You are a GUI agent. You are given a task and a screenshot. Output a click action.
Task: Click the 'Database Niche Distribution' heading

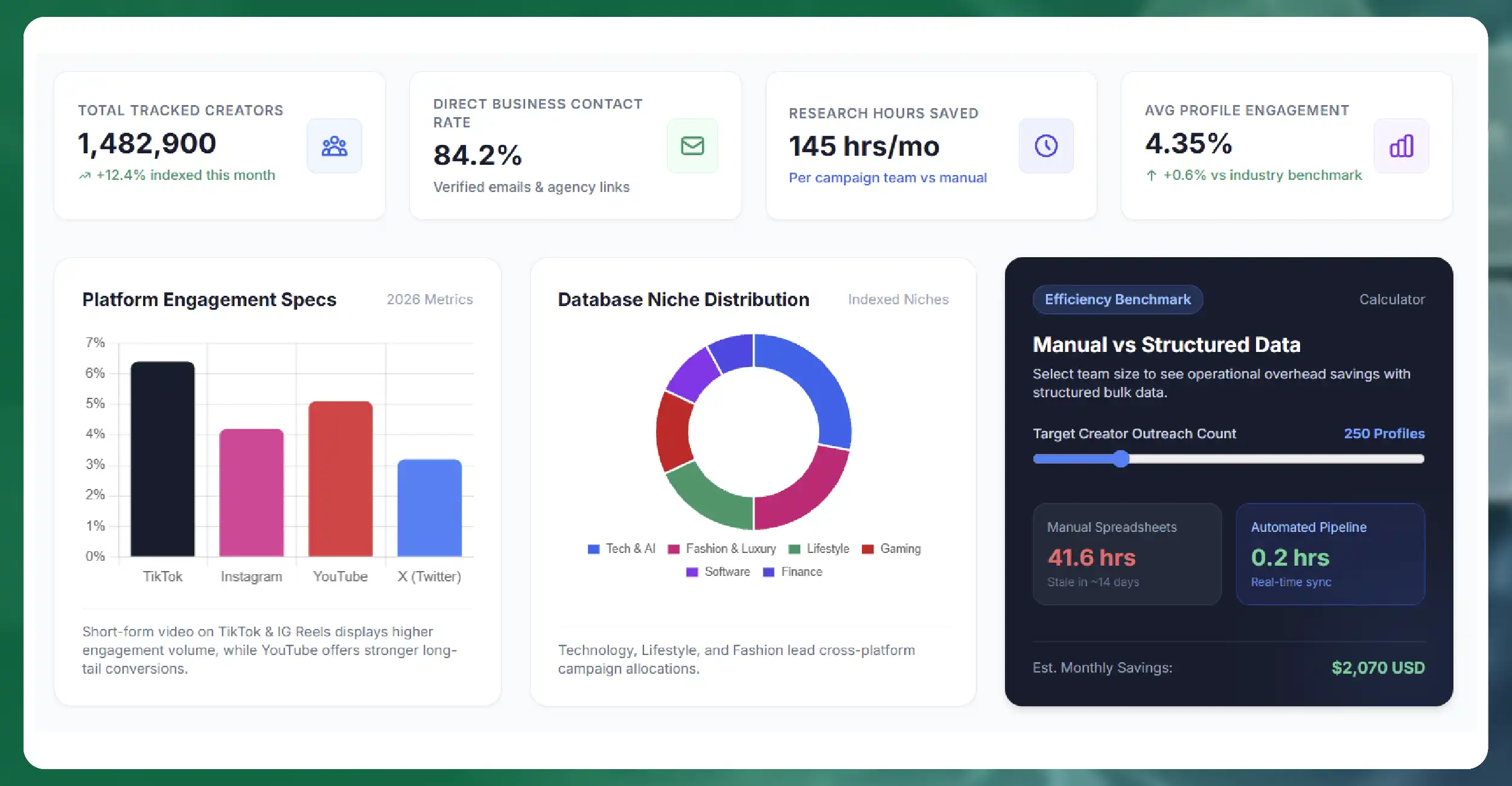[683, 299]
